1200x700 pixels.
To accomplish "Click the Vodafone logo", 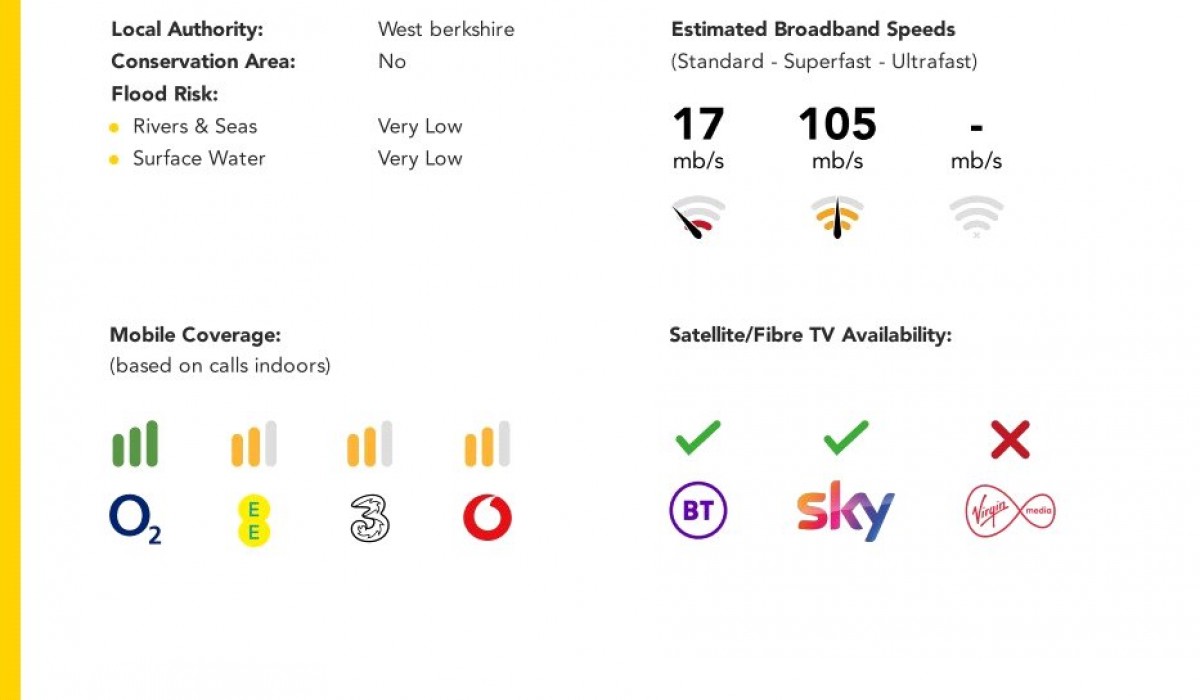I will point(487,519).
